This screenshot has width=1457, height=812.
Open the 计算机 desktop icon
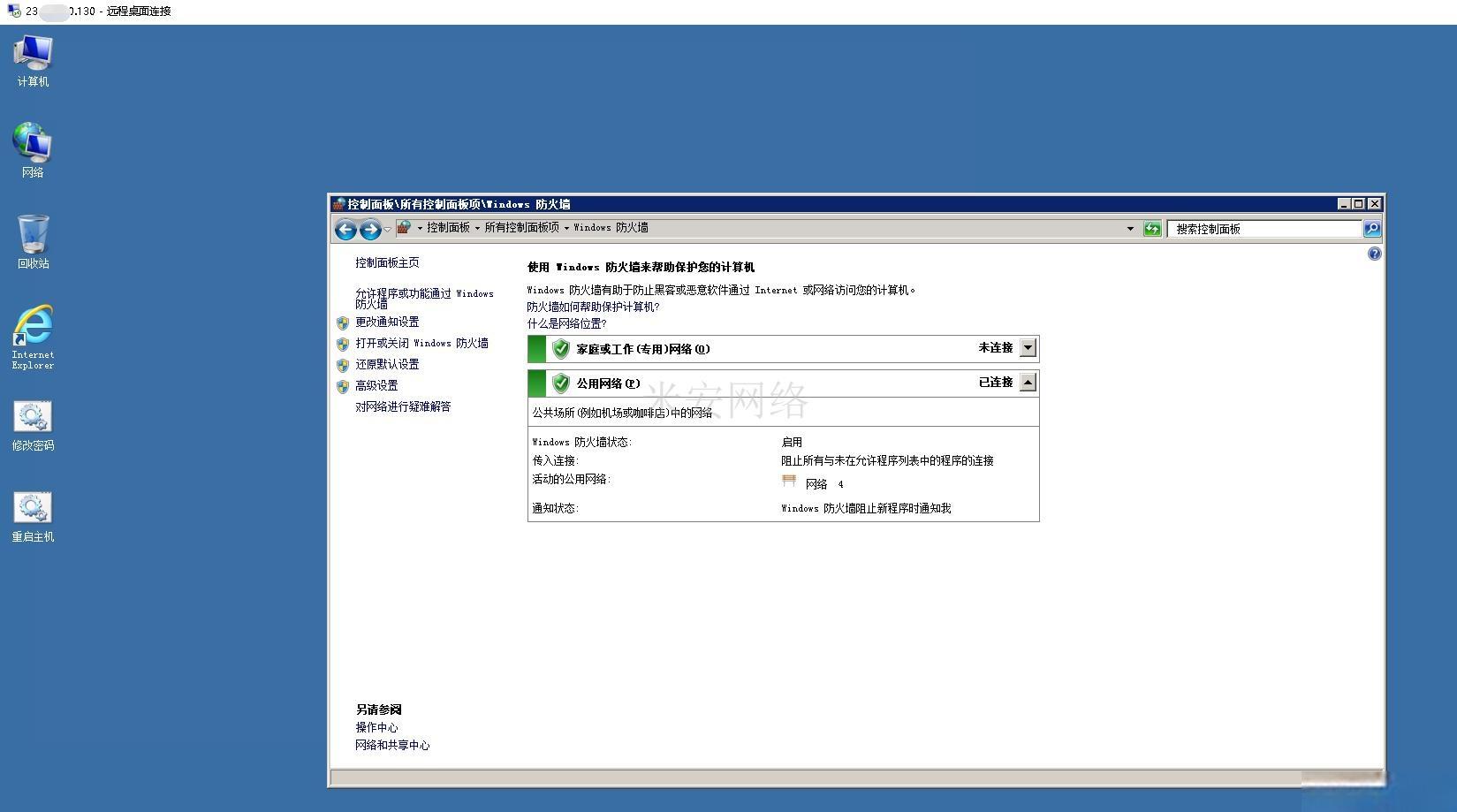pos(33,61)
